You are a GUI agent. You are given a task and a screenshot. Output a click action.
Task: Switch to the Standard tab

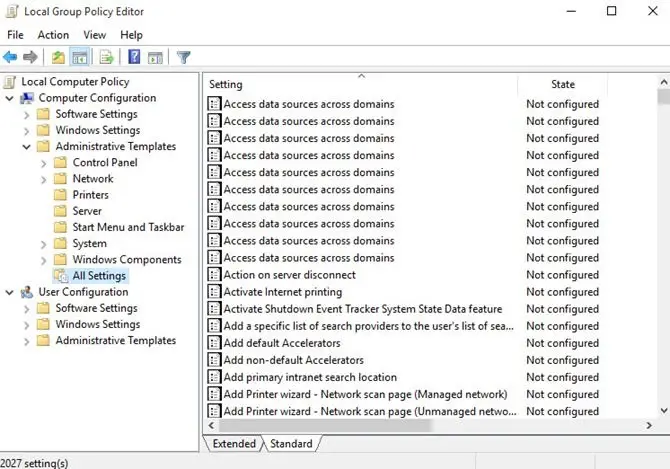291,444
